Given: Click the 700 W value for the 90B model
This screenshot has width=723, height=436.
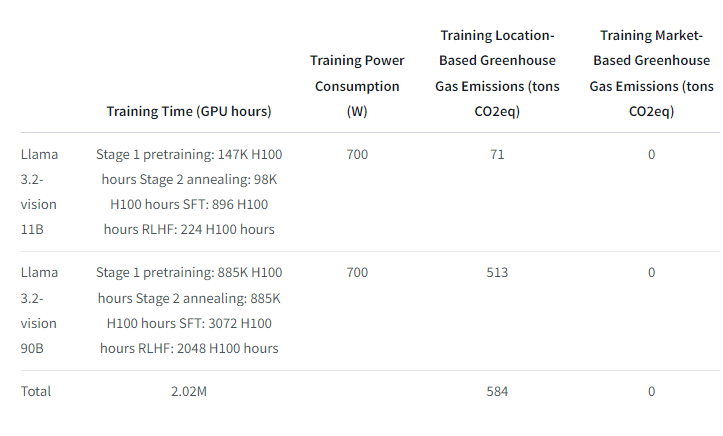Looking at the screenshot, I should 357,273.
